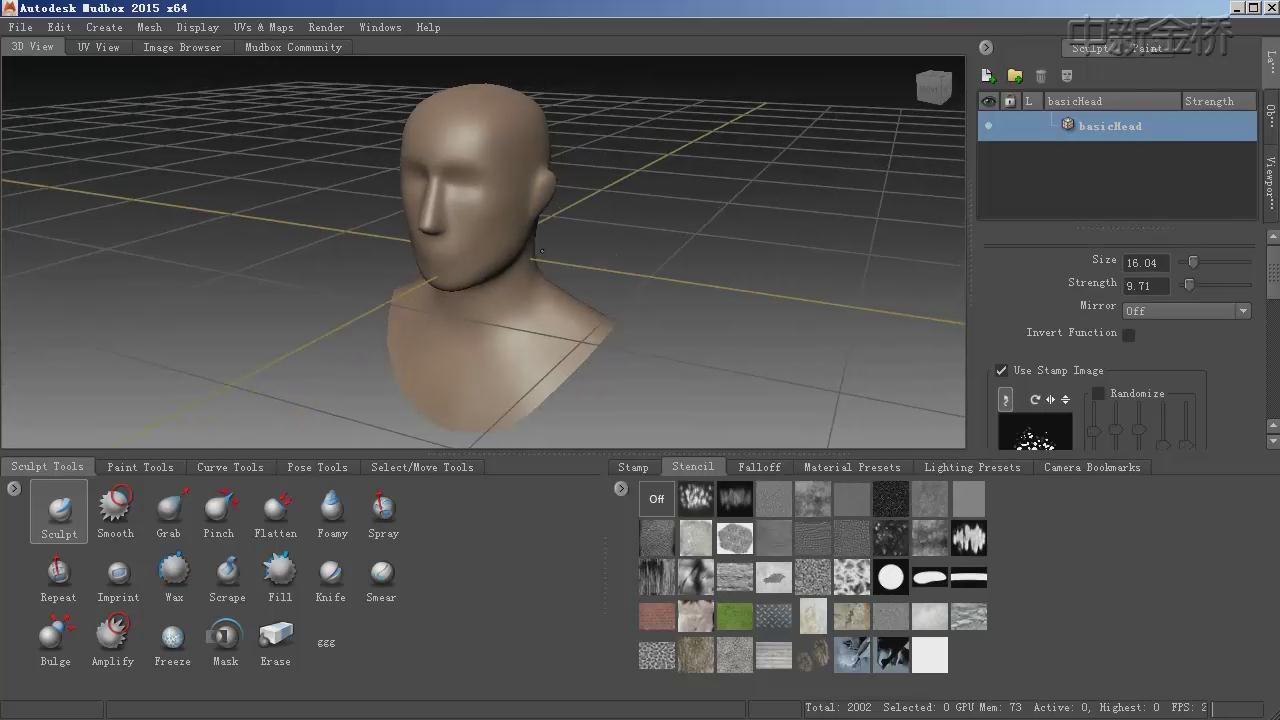Viewport: 1280px width, 720px height.
Task: Select the Repeat tool
Action: coord(58,577)
